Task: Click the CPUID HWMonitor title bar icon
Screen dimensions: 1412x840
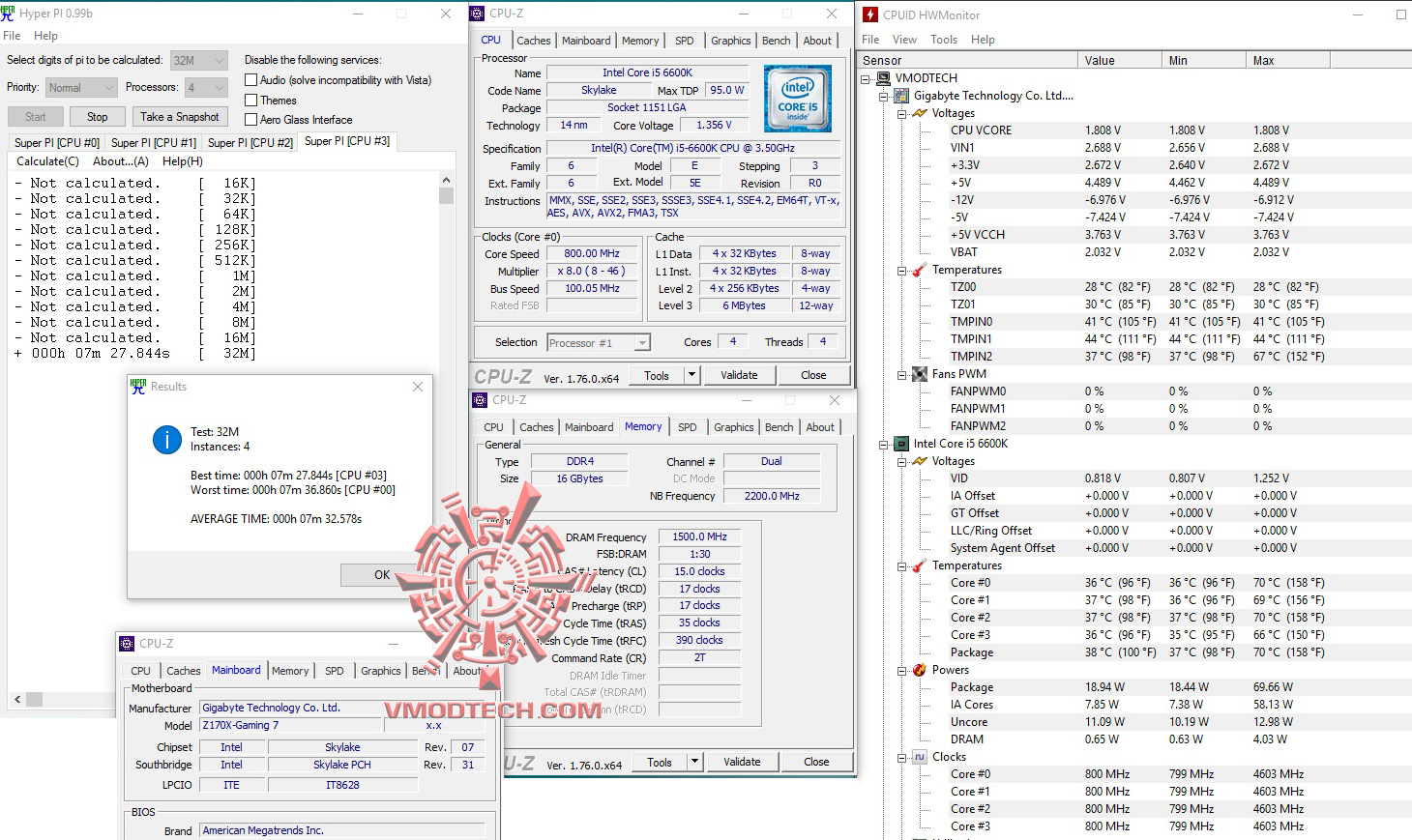Action: (870, 14)
